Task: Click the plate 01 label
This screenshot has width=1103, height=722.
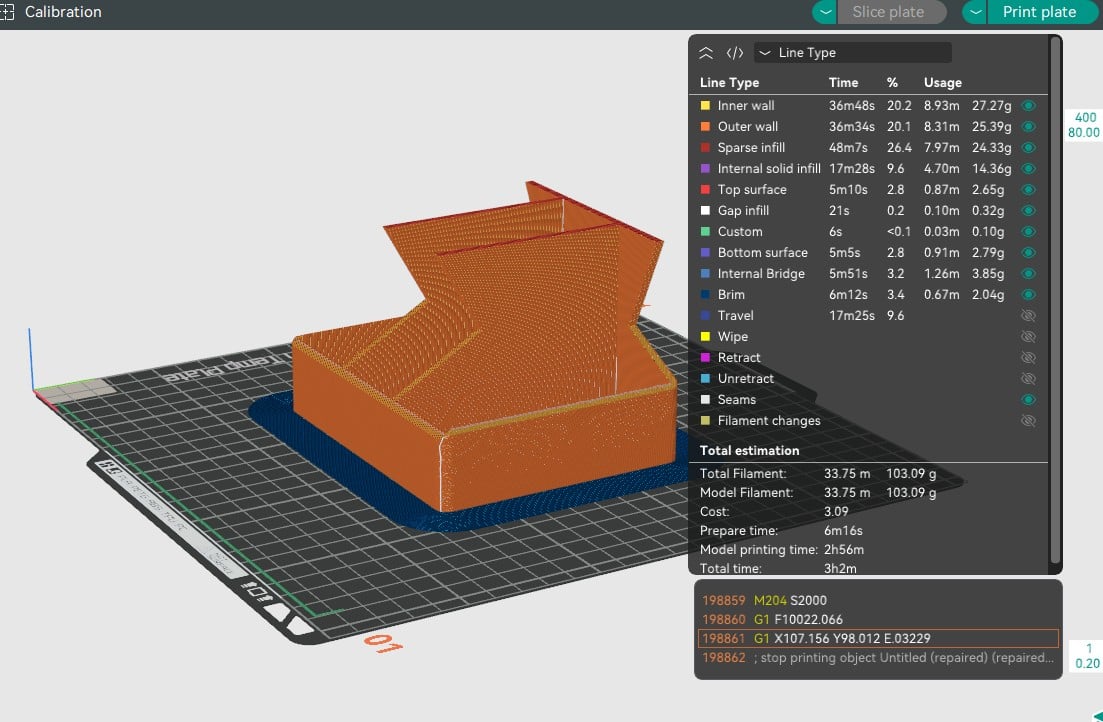Action: pyautogui.click(x=383, y=642)
